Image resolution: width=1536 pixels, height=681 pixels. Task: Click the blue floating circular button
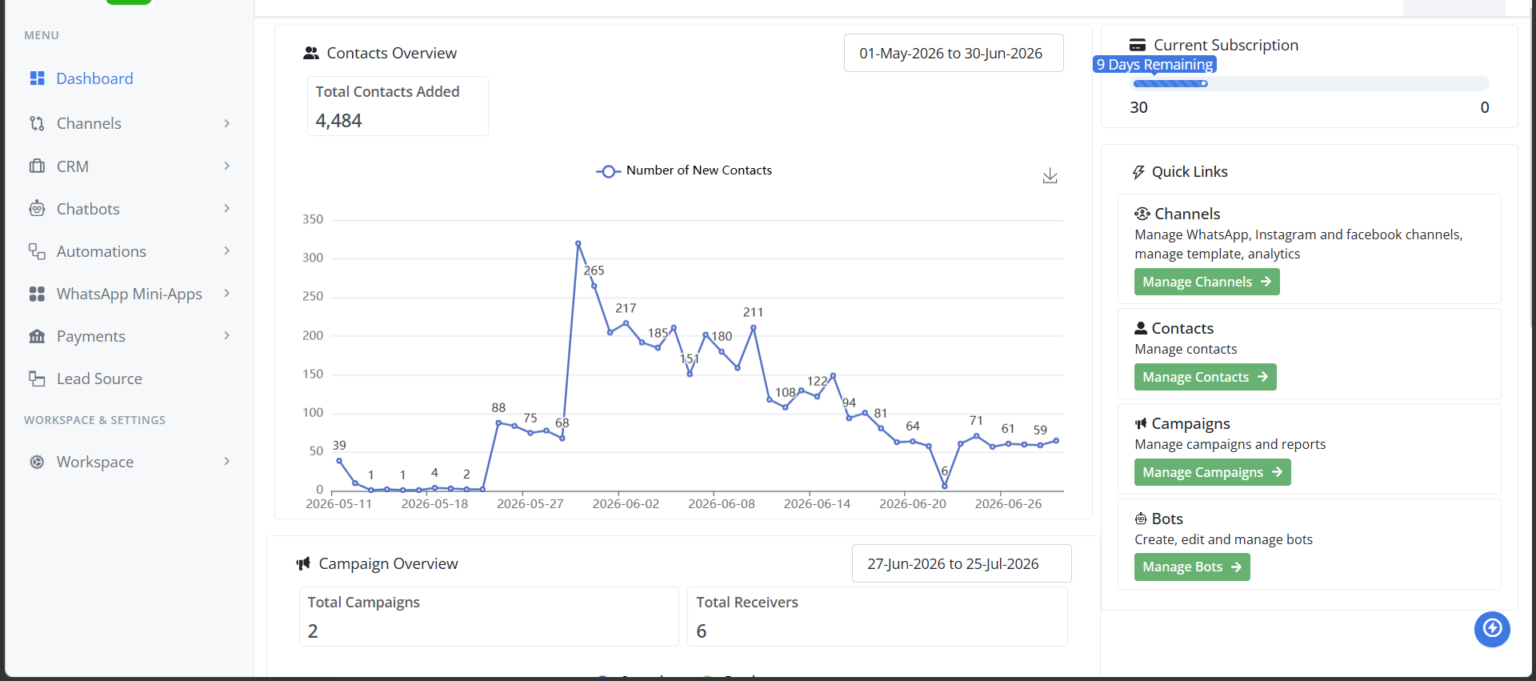tap(1492, 628)
